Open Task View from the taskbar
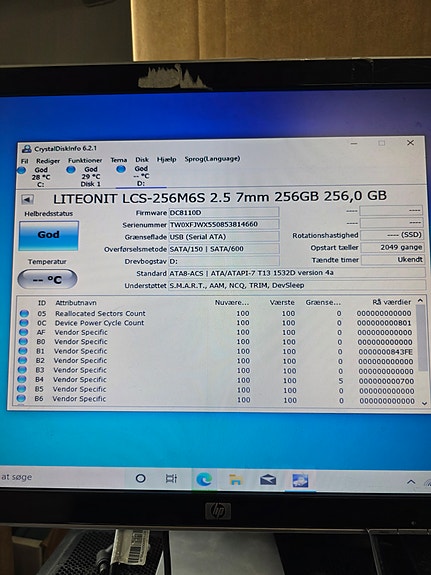Image resolution: width=431 pixels, height=575 pixels. [171, 479]
